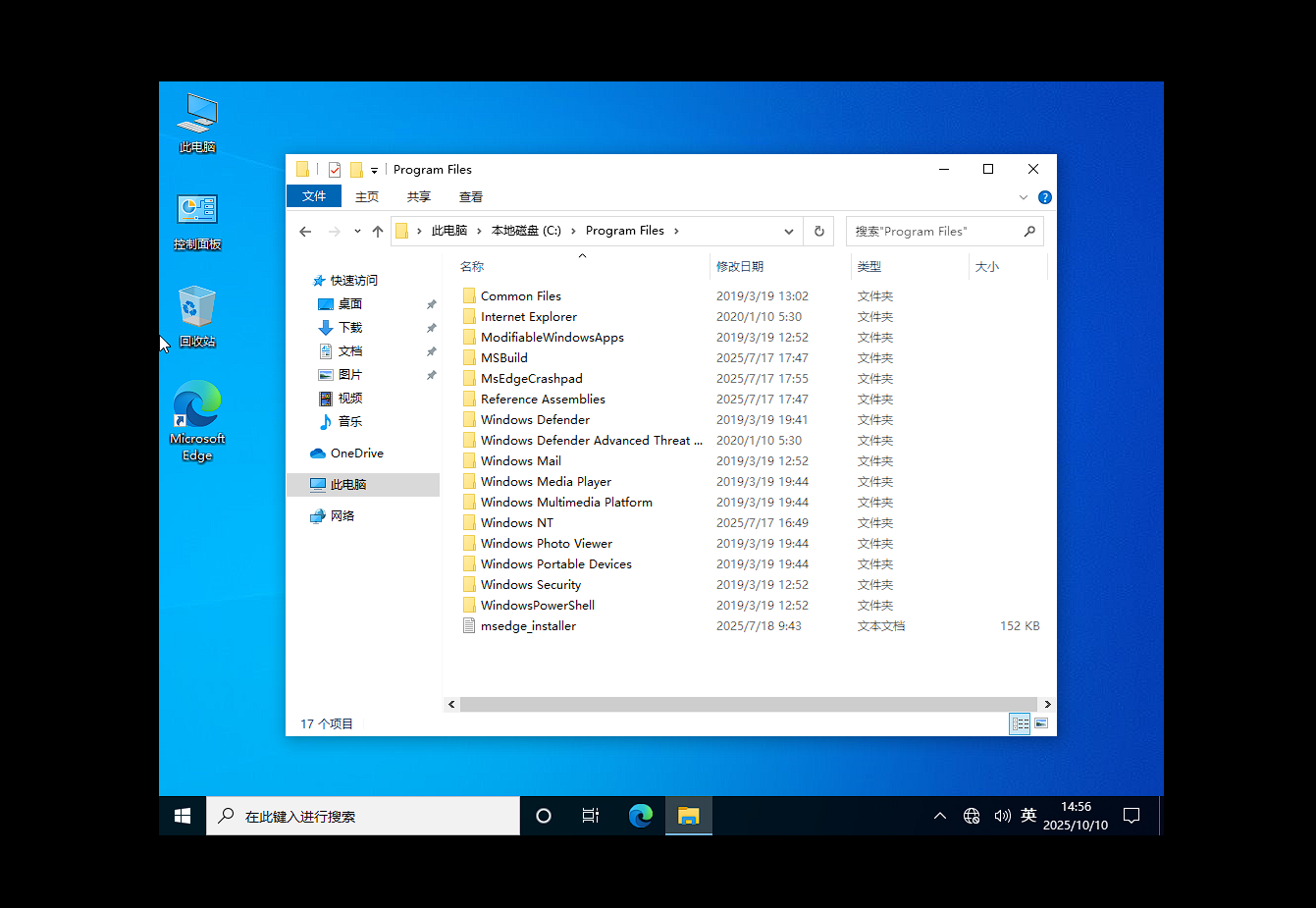The height and width of the screenshot is (908, 1316).
Task: Open the Recycle Bin desktop icon
Action: point(197,316)
